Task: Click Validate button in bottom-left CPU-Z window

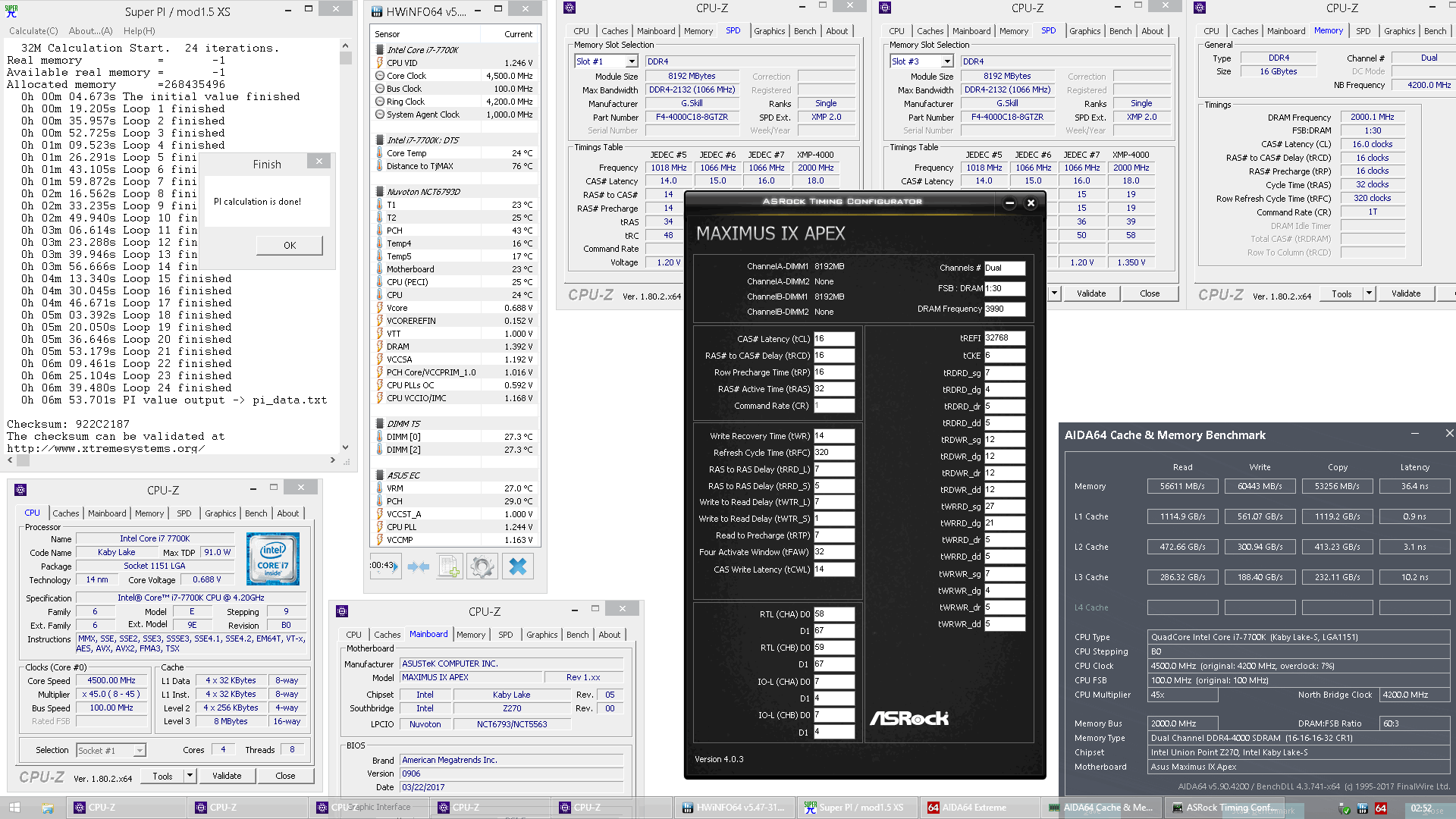Action: click(x=227, y=776)
